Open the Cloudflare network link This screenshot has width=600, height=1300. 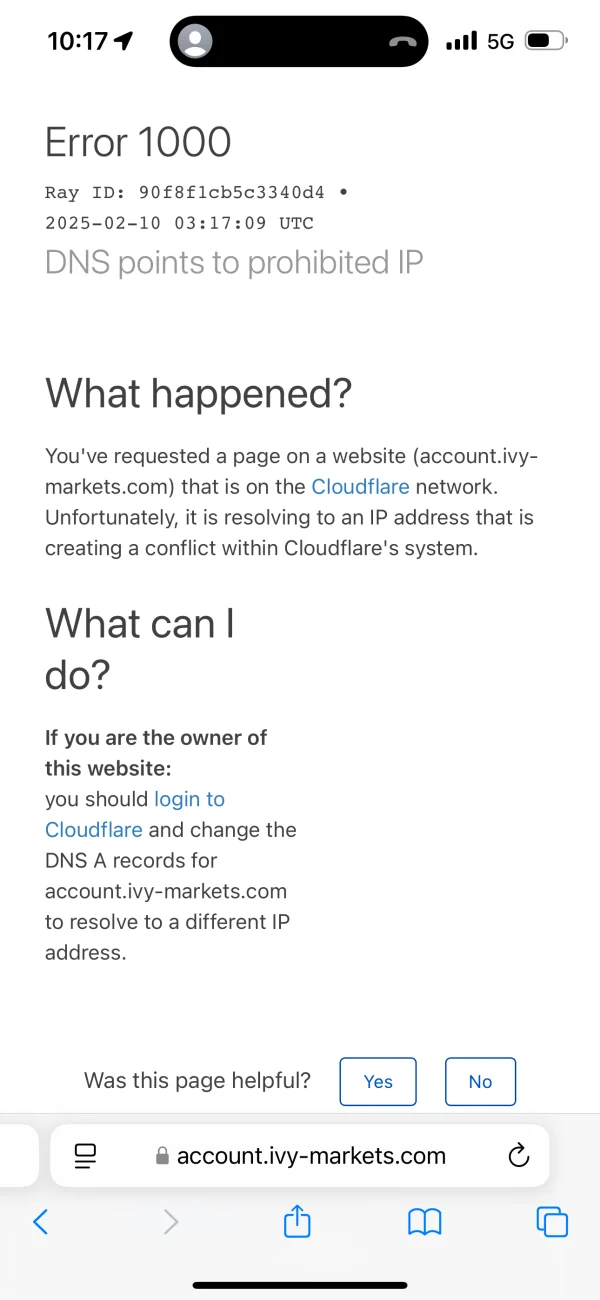coord(360,487)
